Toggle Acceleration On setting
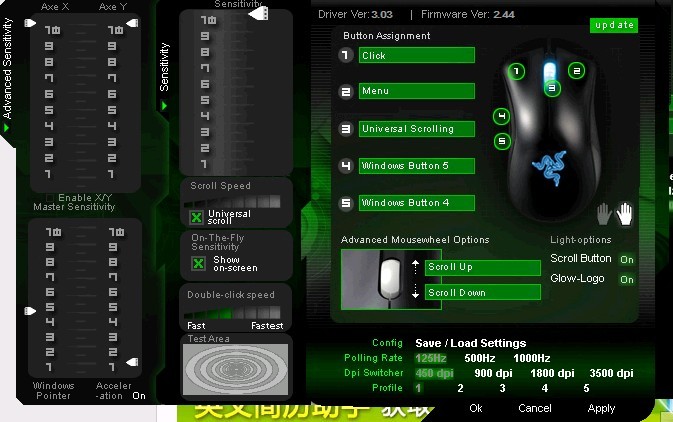This screenshot has width=673, height=422. [139, 396]
